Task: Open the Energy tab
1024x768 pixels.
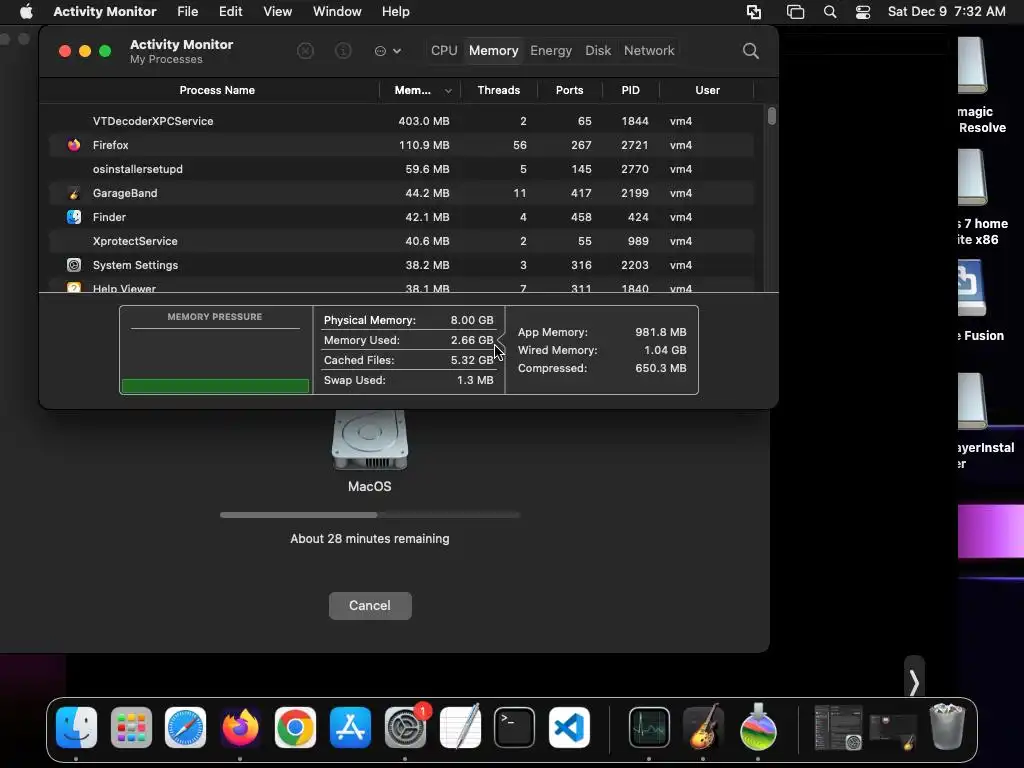Action: [x=551, y=50]
